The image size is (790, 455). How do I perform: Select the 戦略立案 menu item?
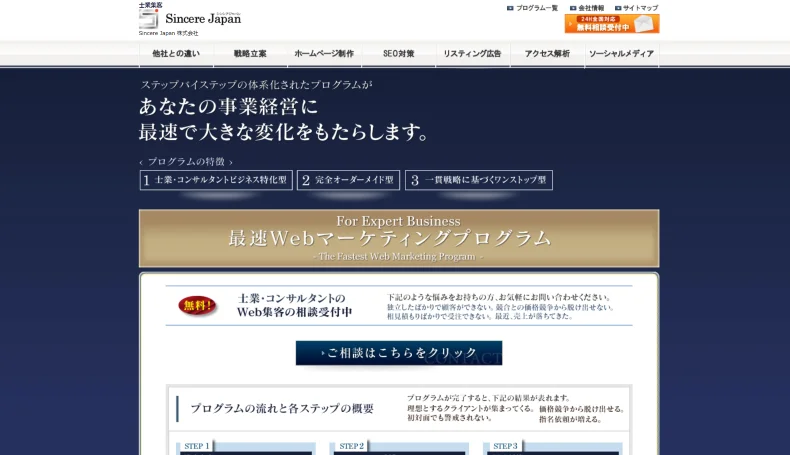tap(250, 54)
